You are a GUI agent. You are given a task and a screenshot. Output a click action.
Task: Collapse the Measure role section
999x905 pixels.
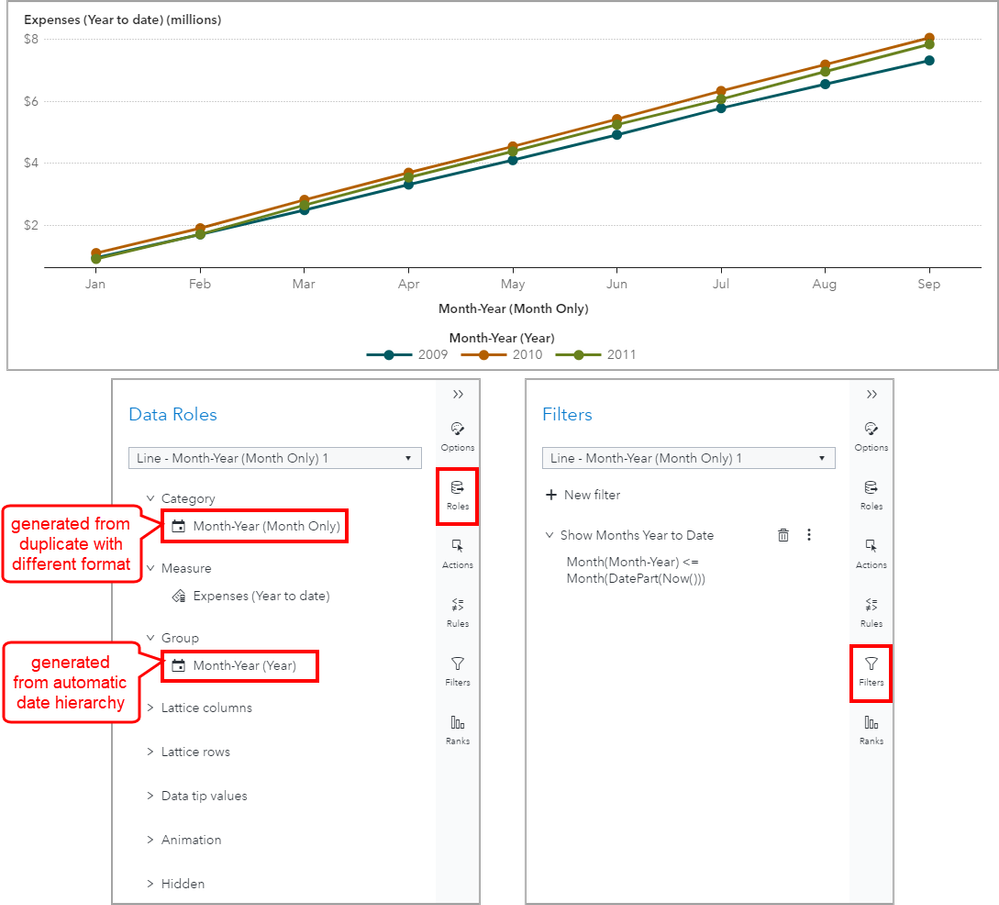point(150,568)
